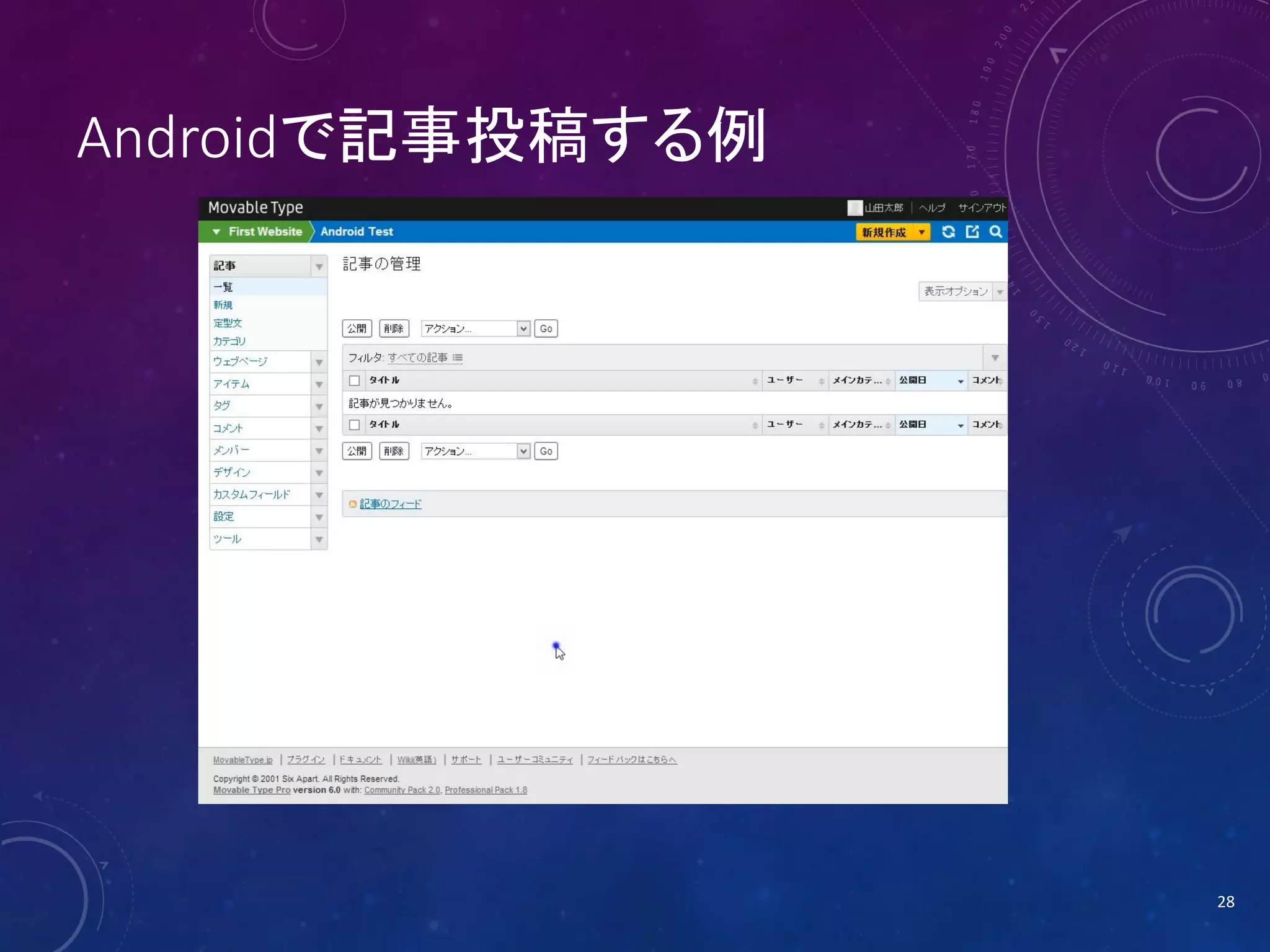
Task: Open the ヘルプ link
Action: pyautogui.click(x=932, y=208)
